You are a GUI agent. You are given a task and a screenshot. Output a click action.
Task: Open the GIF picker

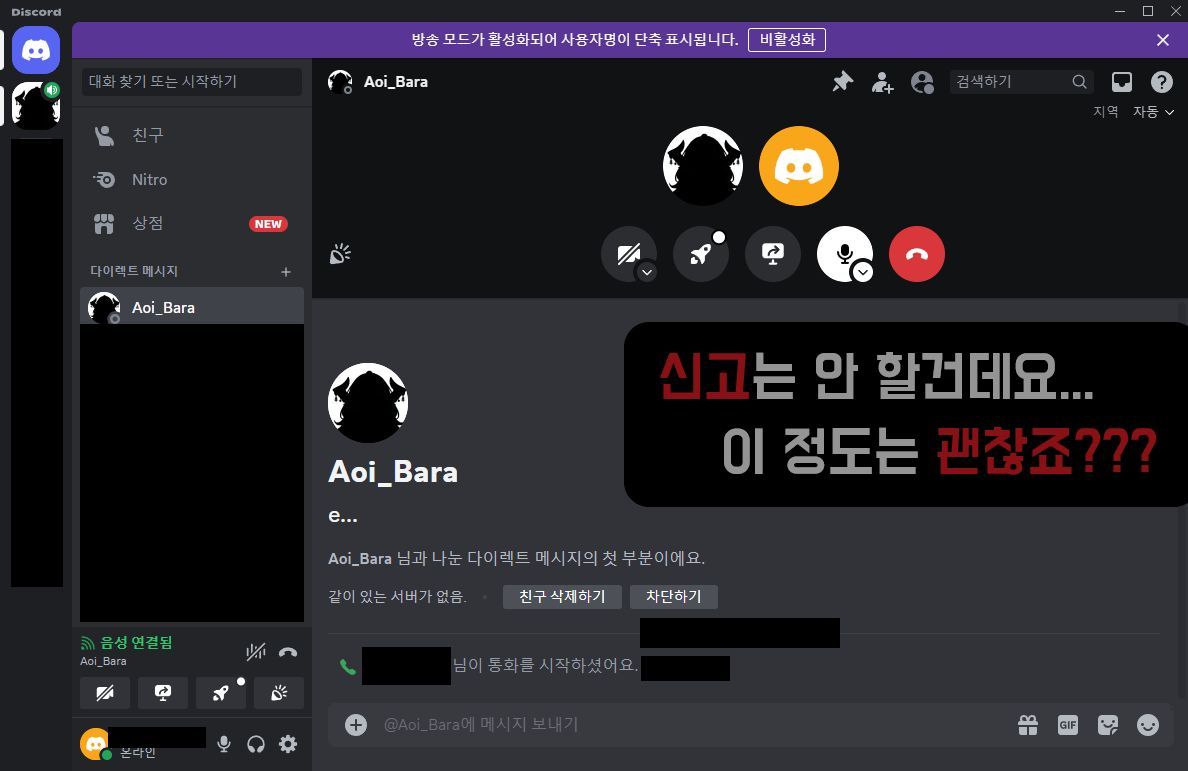click(1068, 725)
